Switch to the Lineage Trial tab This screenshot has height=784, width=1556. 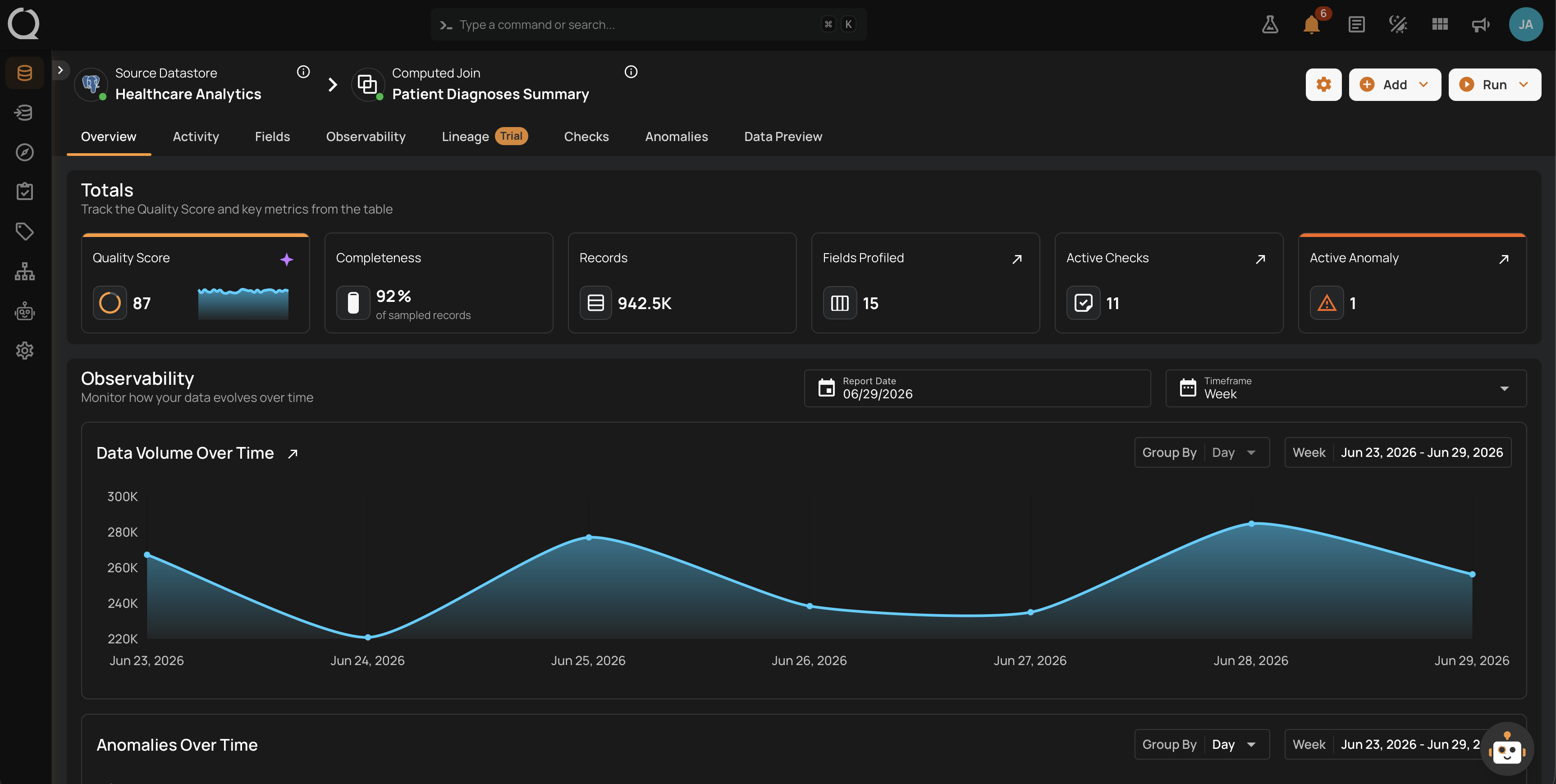tap(485, 137)
